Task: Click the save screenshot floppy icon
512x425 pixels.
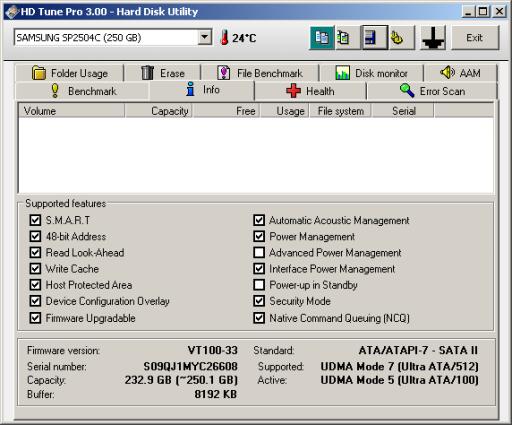Action: pos(374,38)
